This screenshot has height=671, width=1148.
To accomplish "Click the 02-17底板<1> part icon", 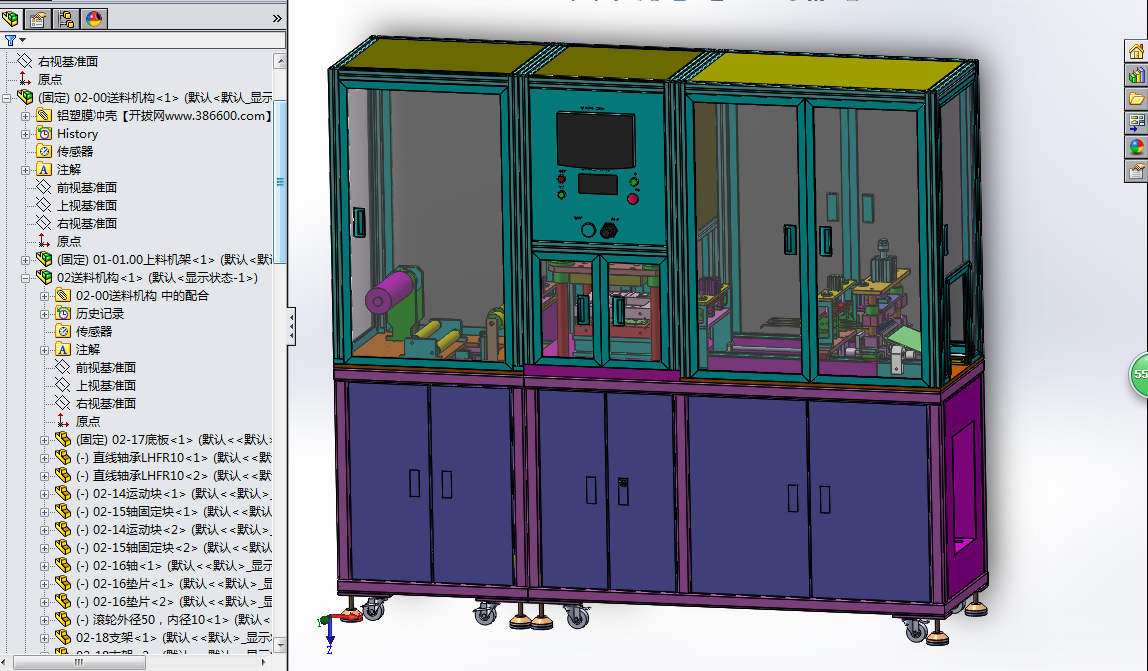I will [x=63, y=440].
